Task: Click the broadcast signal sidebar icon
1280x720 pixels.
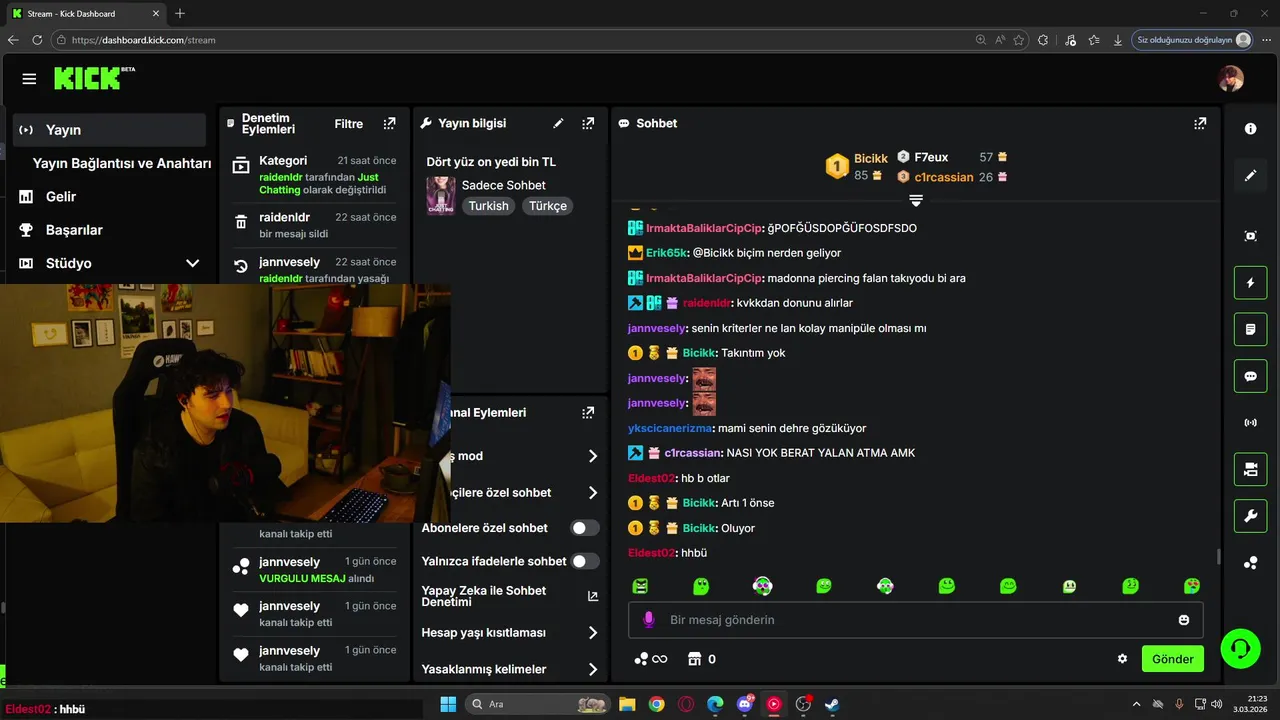Action: (x=1250, y=423)
